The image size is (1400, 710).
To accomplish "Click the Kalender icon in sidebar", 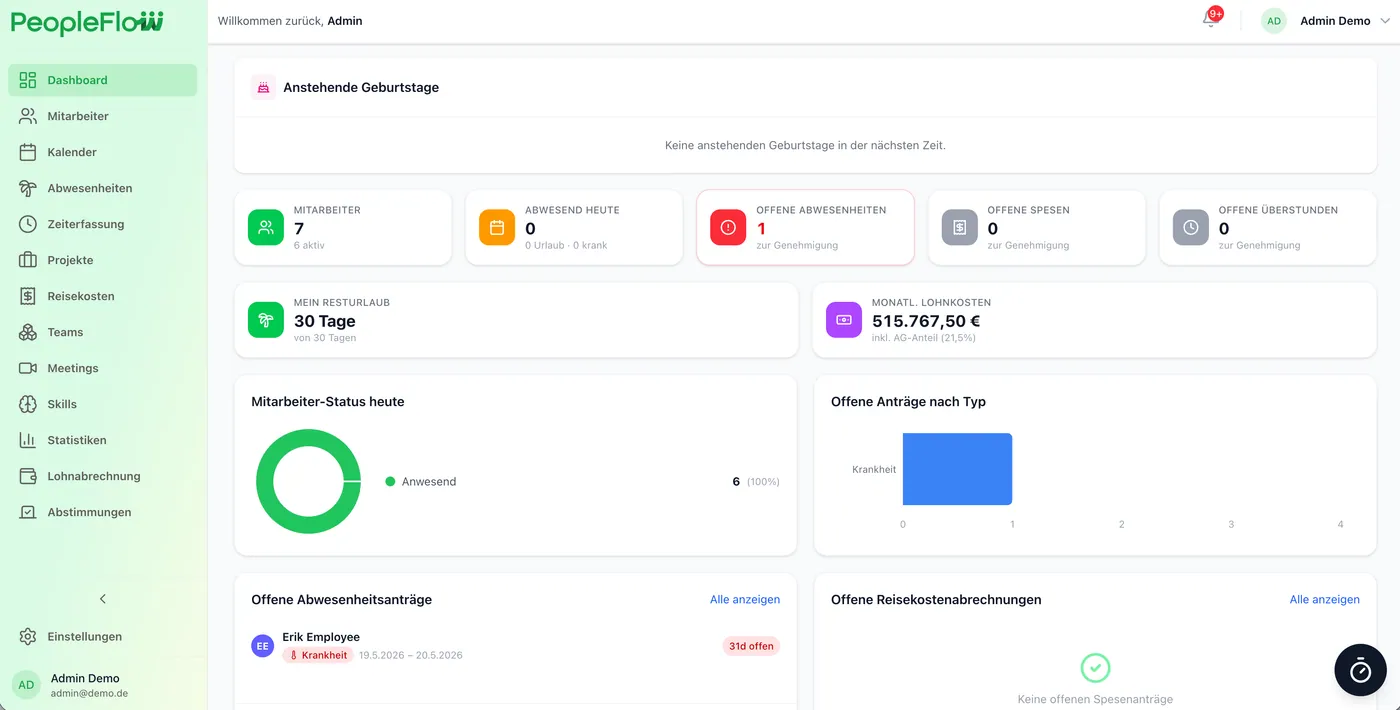I will pyautogui.click(x=28, y=152).
